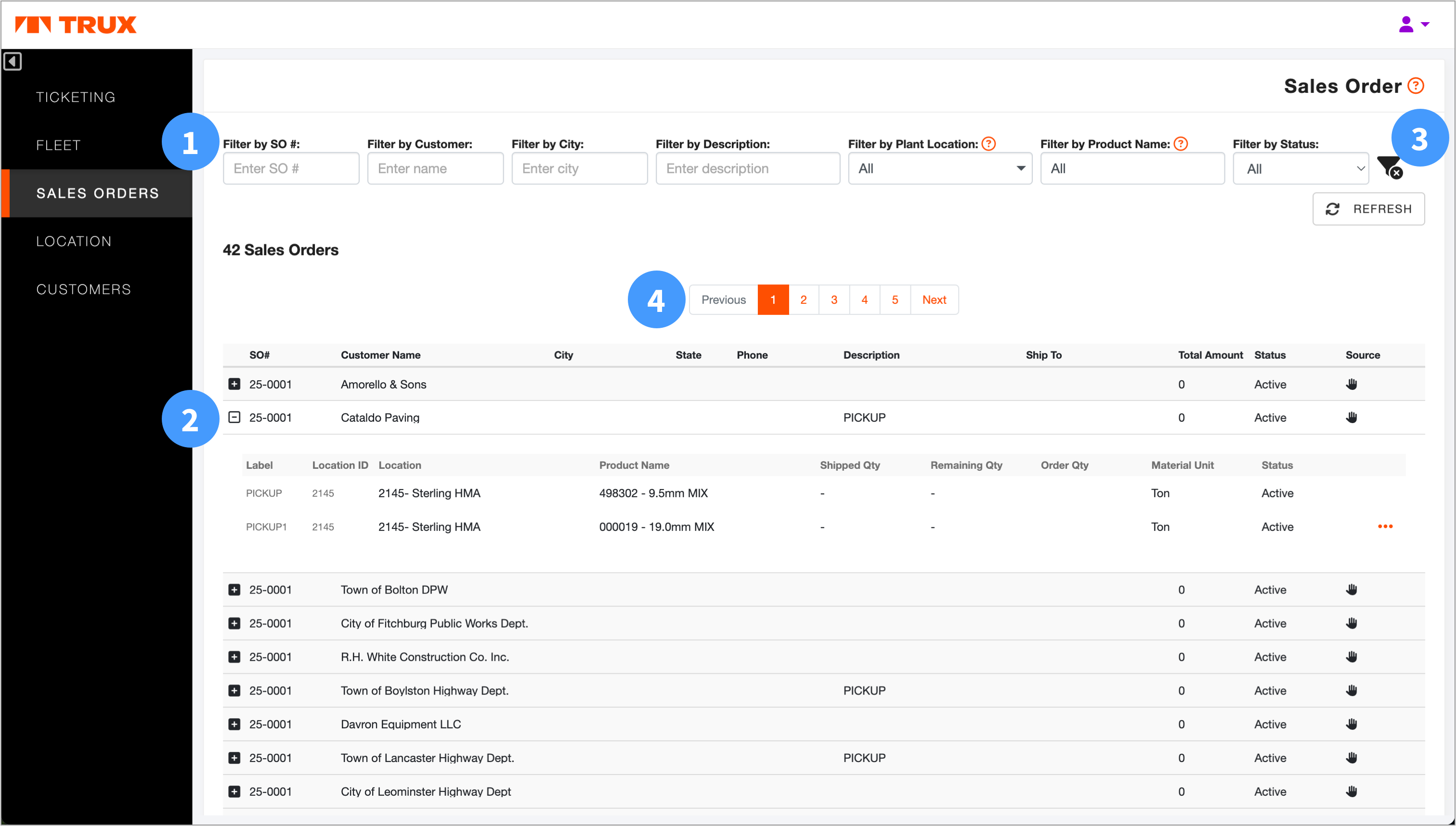
Task: Open Sales Order help icon
Action: 1416,86
